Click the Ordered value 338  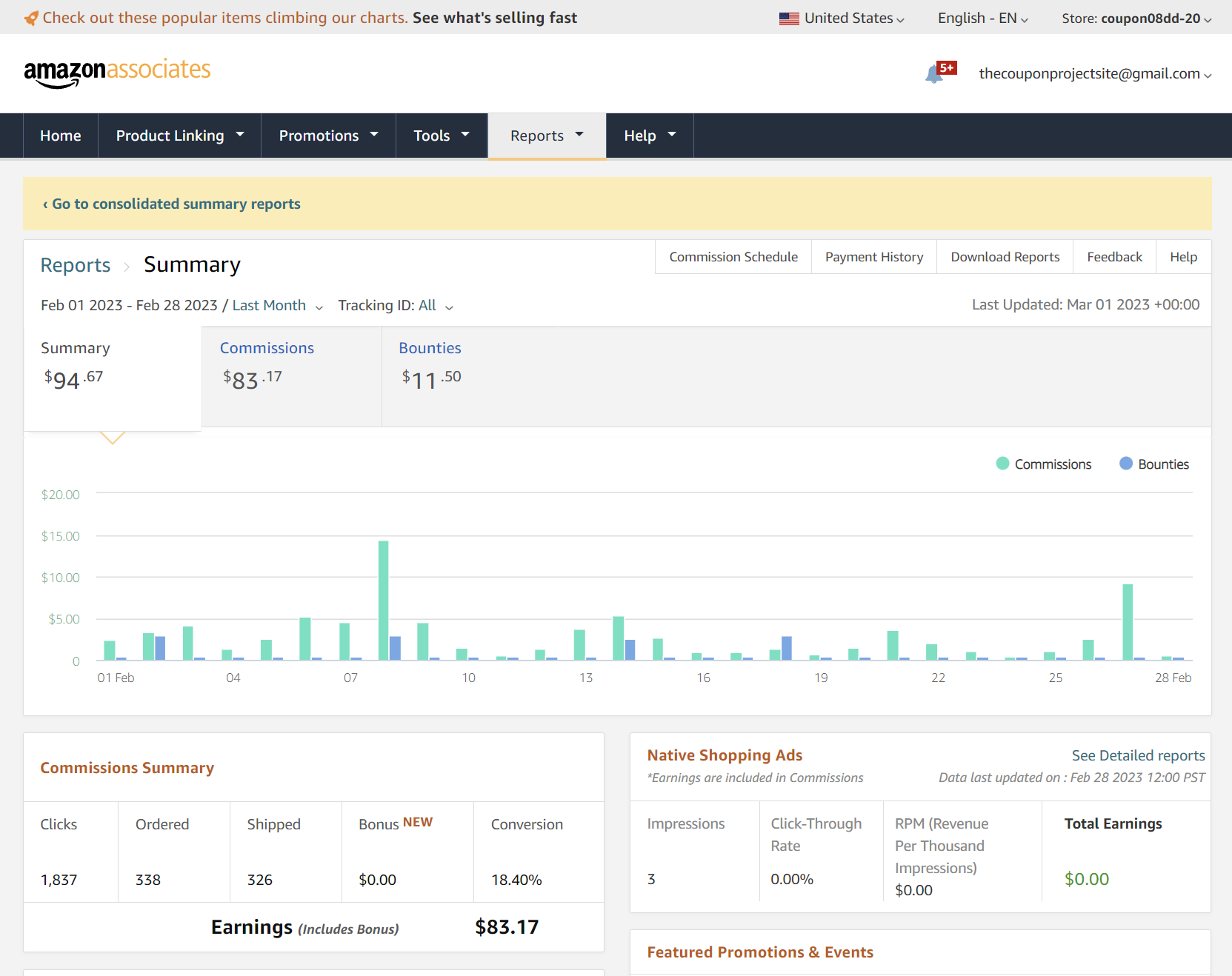(x=148, y=880)
